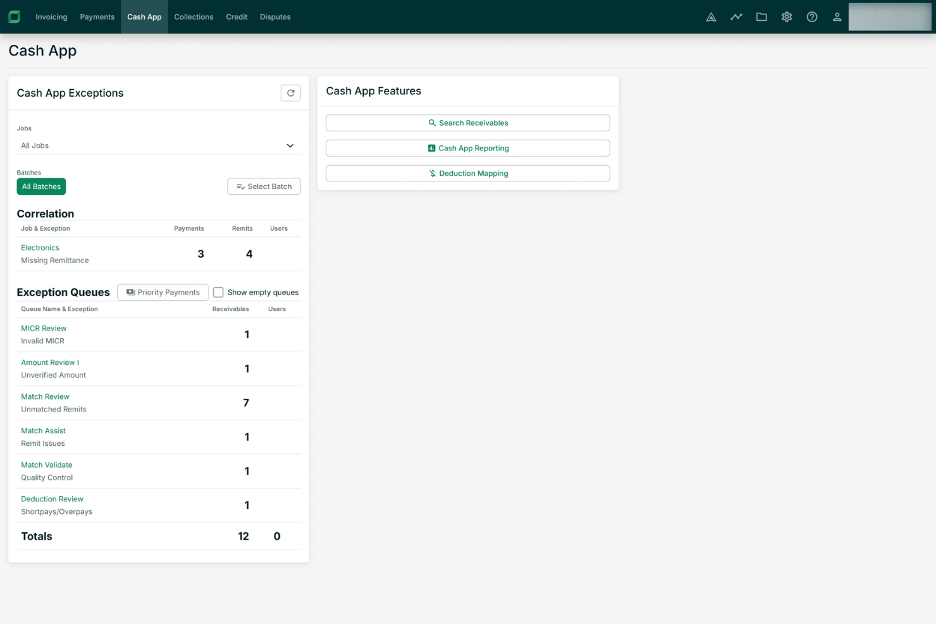Click the Quality Control exception text

[47, 478]
